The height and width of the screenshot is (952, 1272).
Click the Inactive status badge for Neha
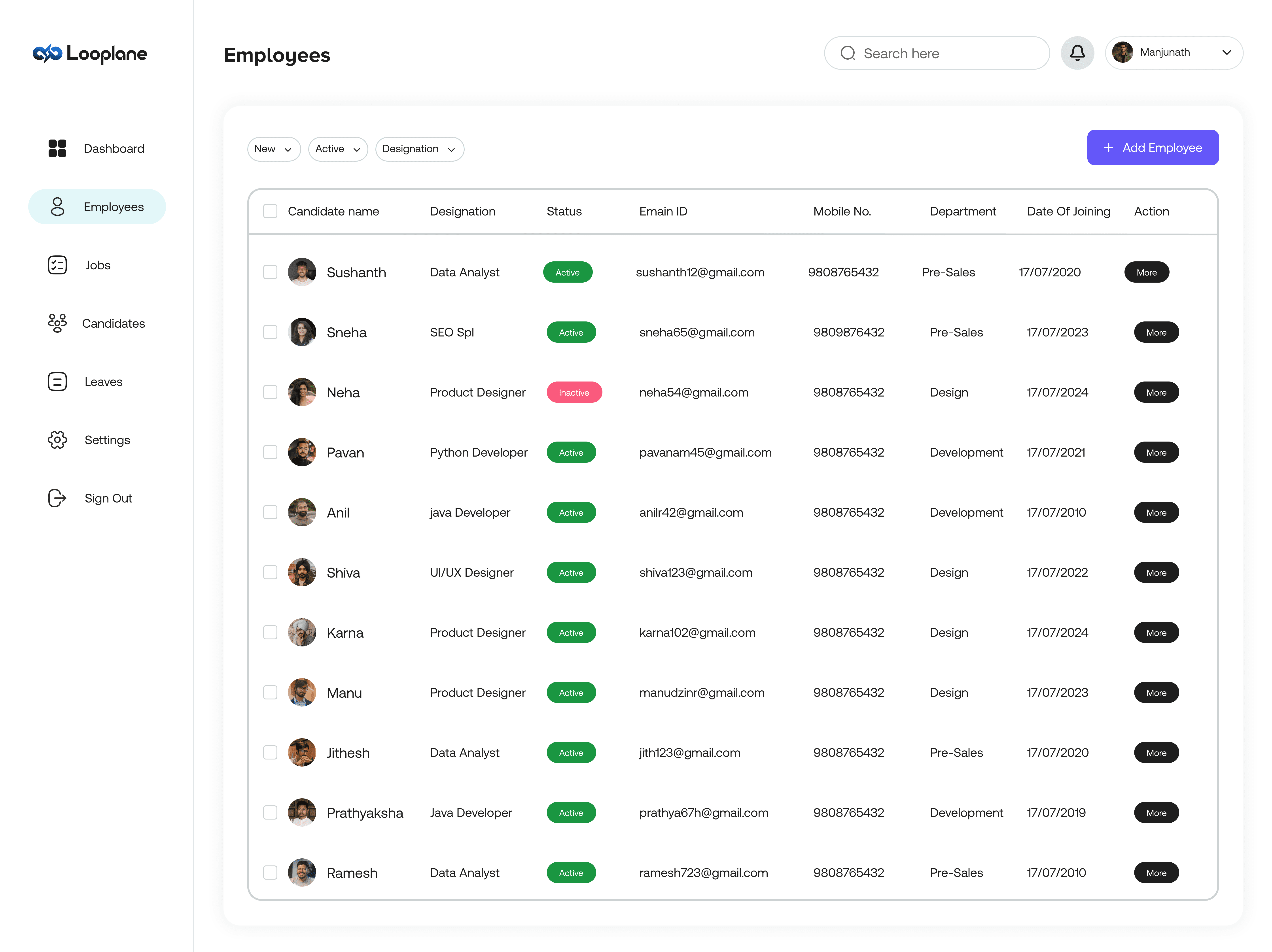(574, 392)
